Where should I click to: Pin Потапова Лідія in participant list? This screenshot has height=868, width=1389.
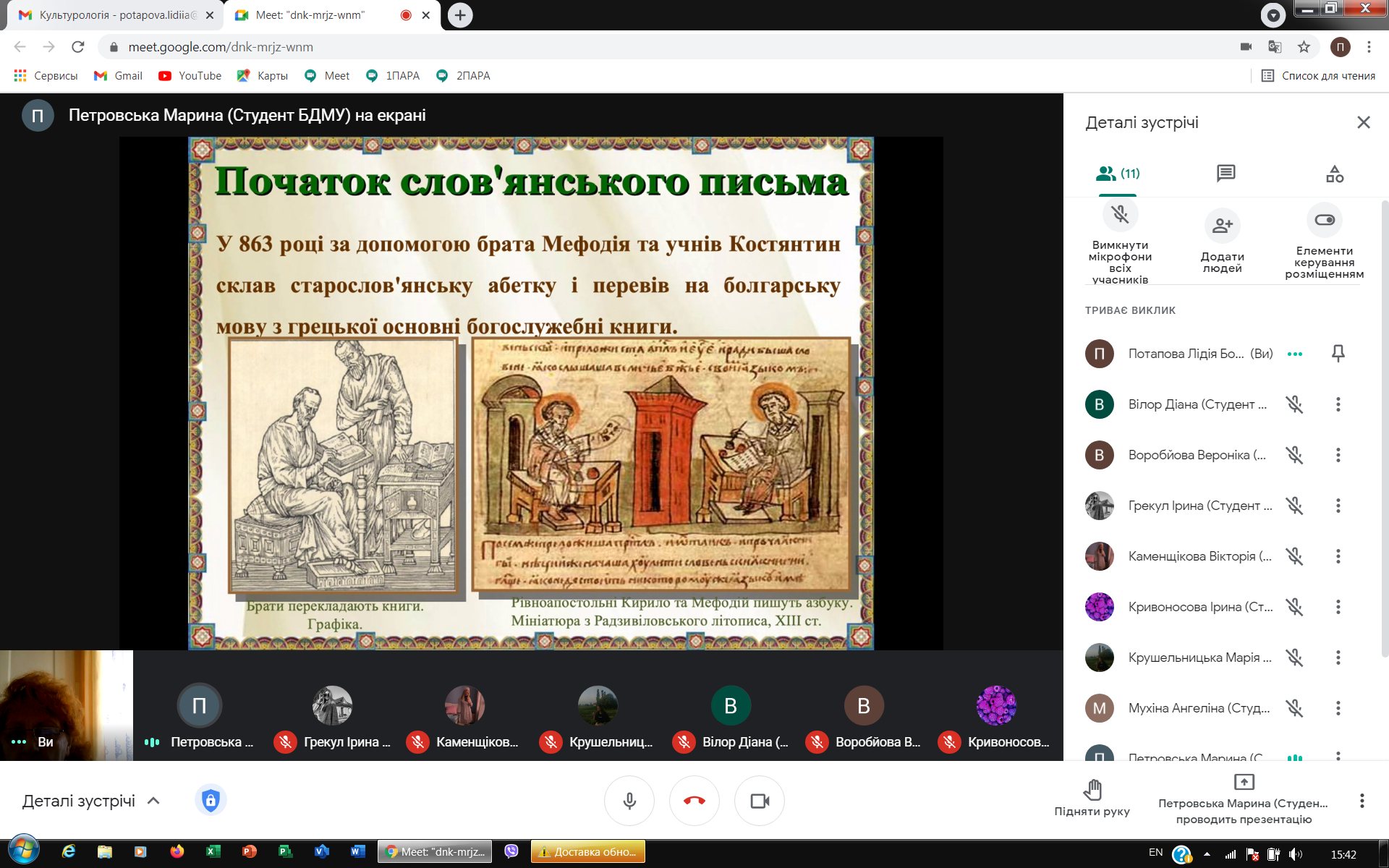pos(1338,354)
